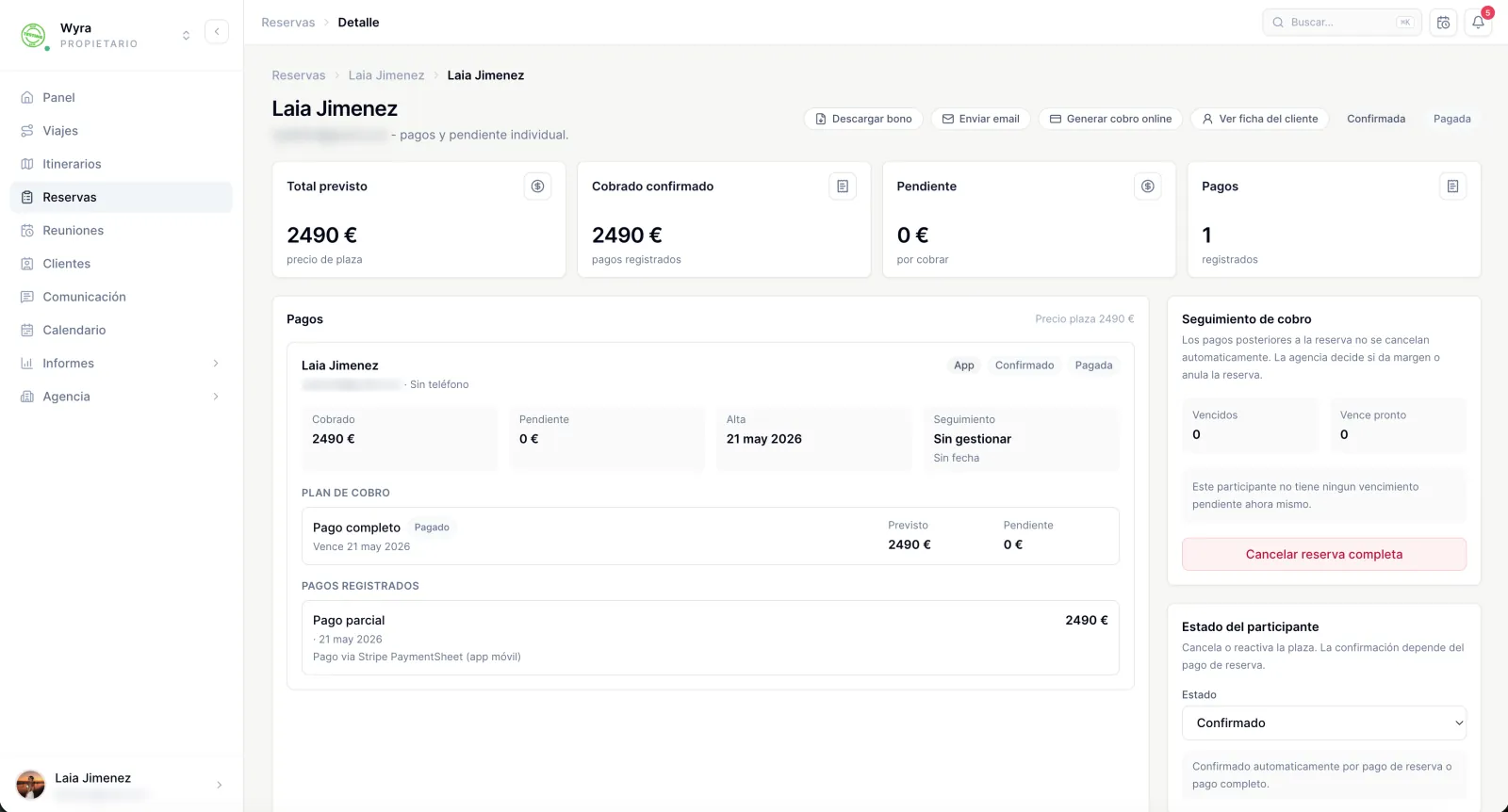Screen dimensions: 1508x812
Task: Open Ver ficha del cliente
Action: (1260, 119)
